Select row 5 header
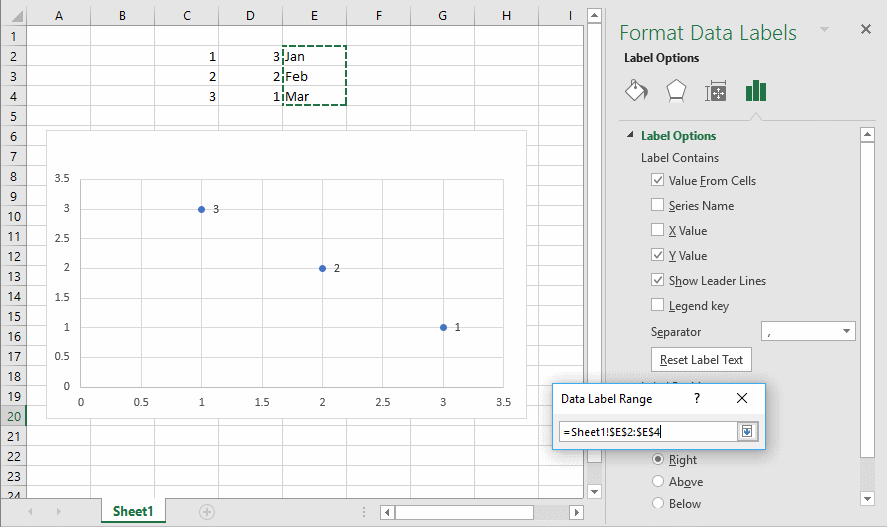 point(14,116)
